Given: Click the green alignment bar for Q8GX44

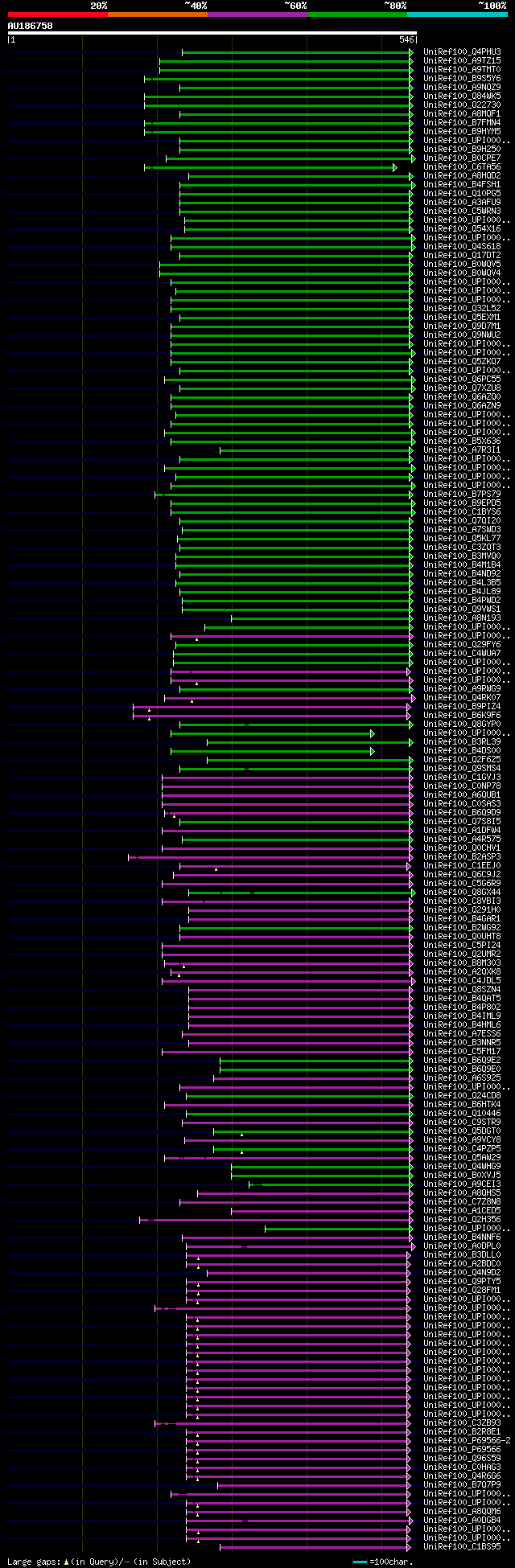Looking at the screenshot, I should 302,893.
